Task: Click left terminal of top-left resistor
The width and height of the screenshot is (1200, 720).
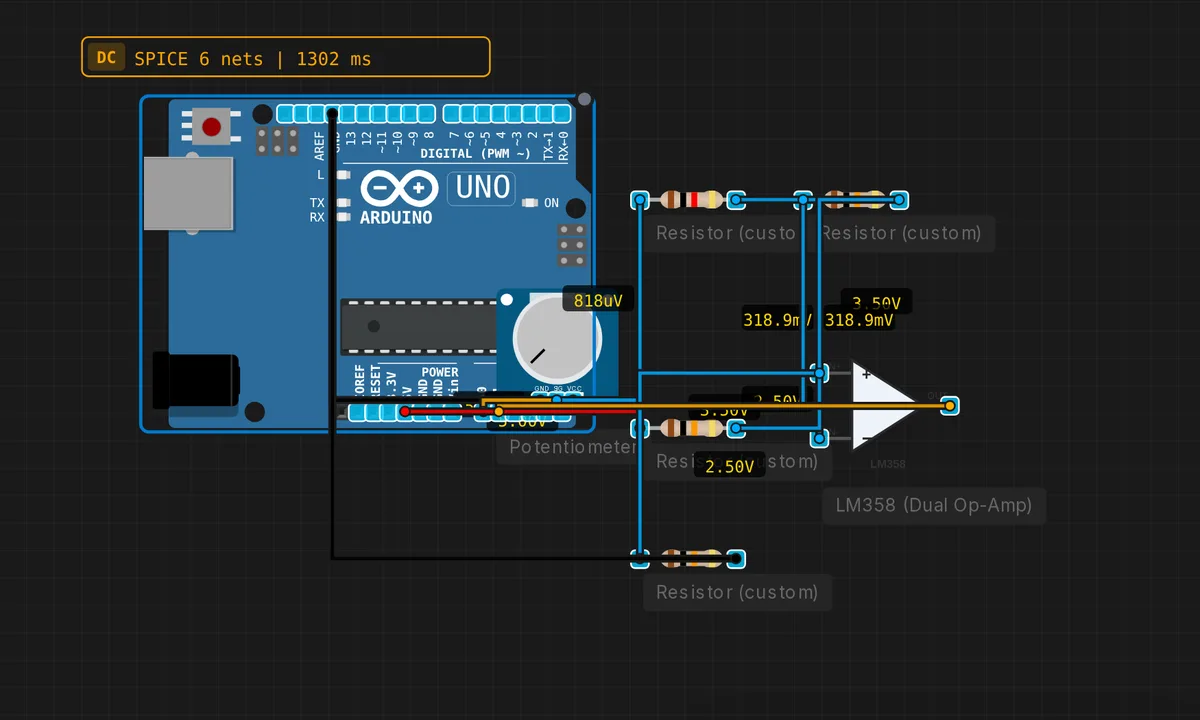Action: 640,200
